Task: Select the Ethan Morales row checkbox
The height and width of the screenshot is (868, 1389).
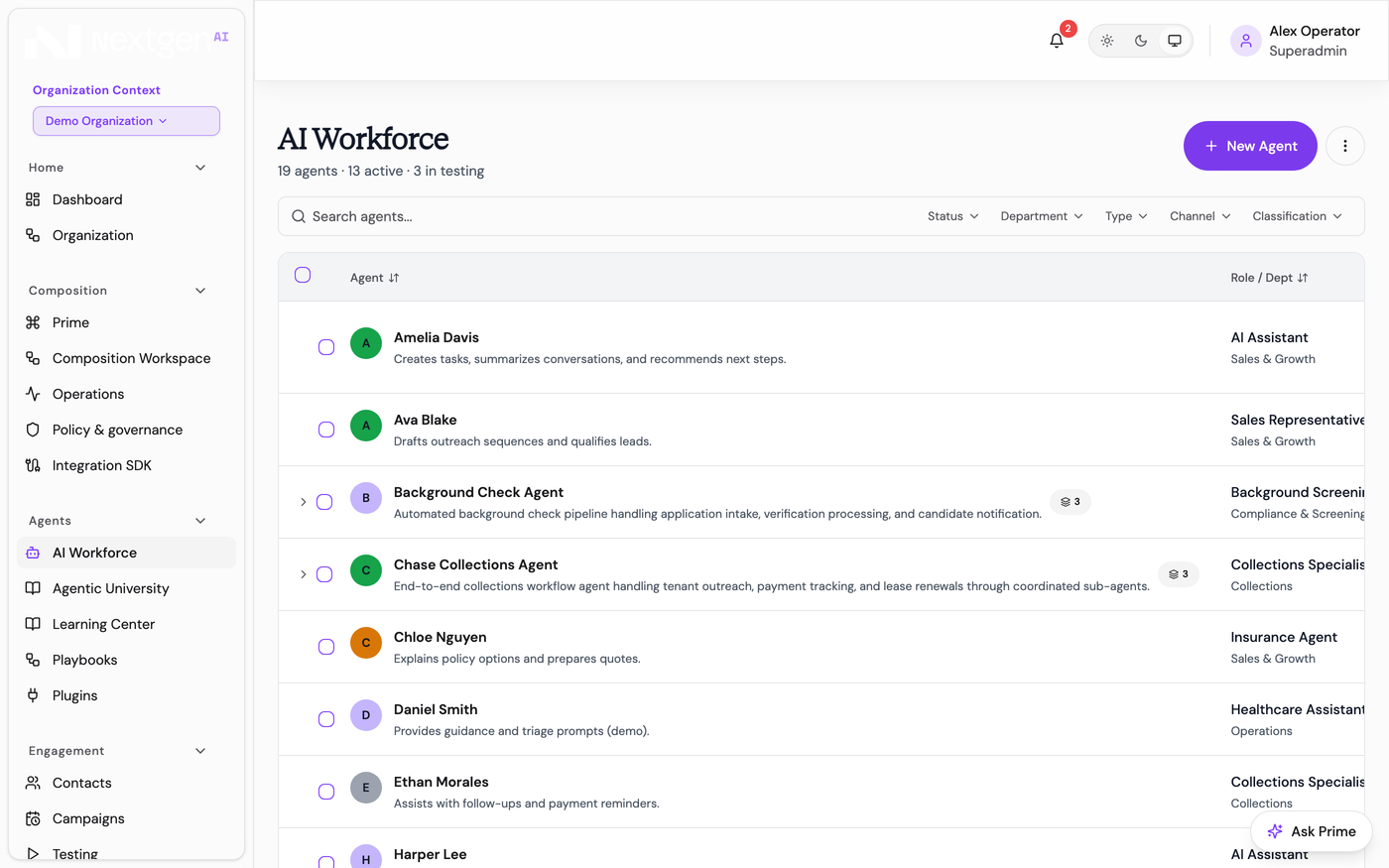Action: click(x=326, y=792)
